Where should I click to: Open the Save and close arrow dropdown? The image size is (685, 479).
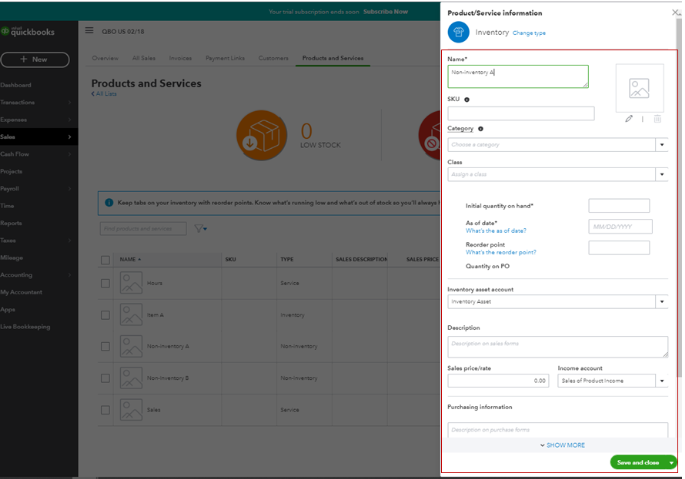(x=671, y=462)
